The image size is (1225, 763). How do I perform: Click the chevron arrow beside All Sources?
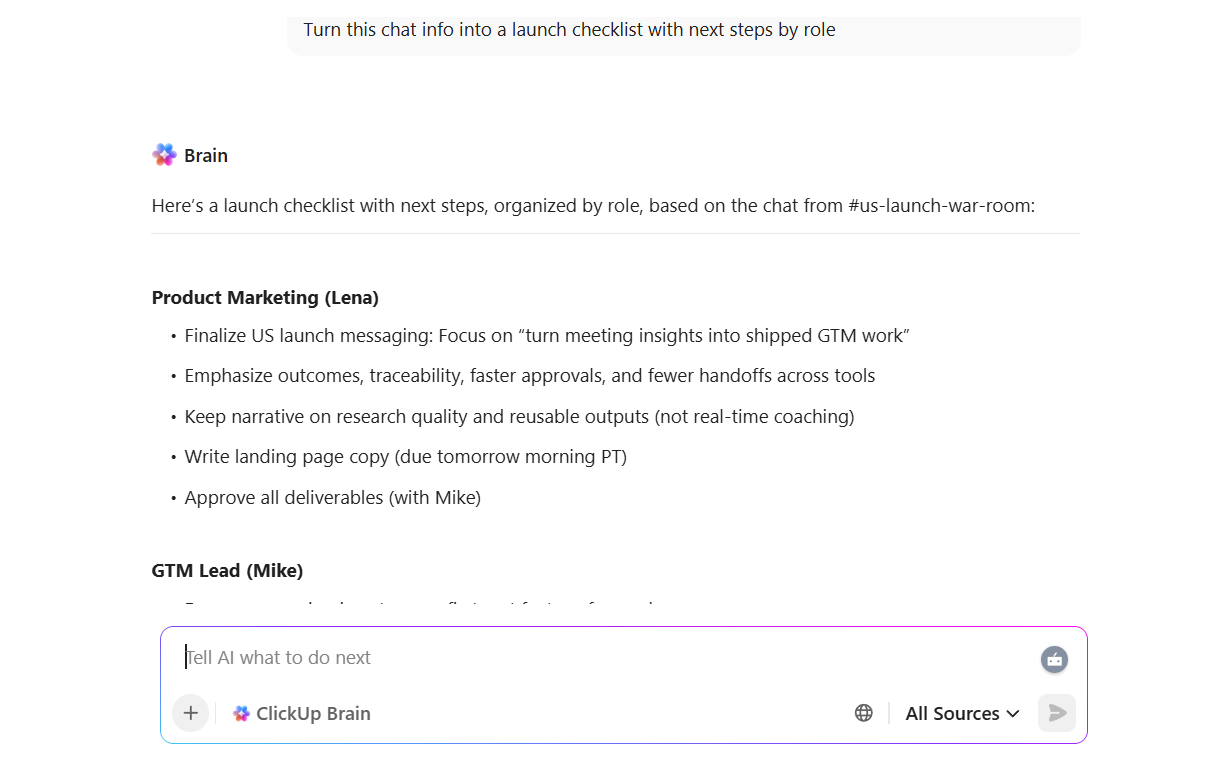point(1013,713)
